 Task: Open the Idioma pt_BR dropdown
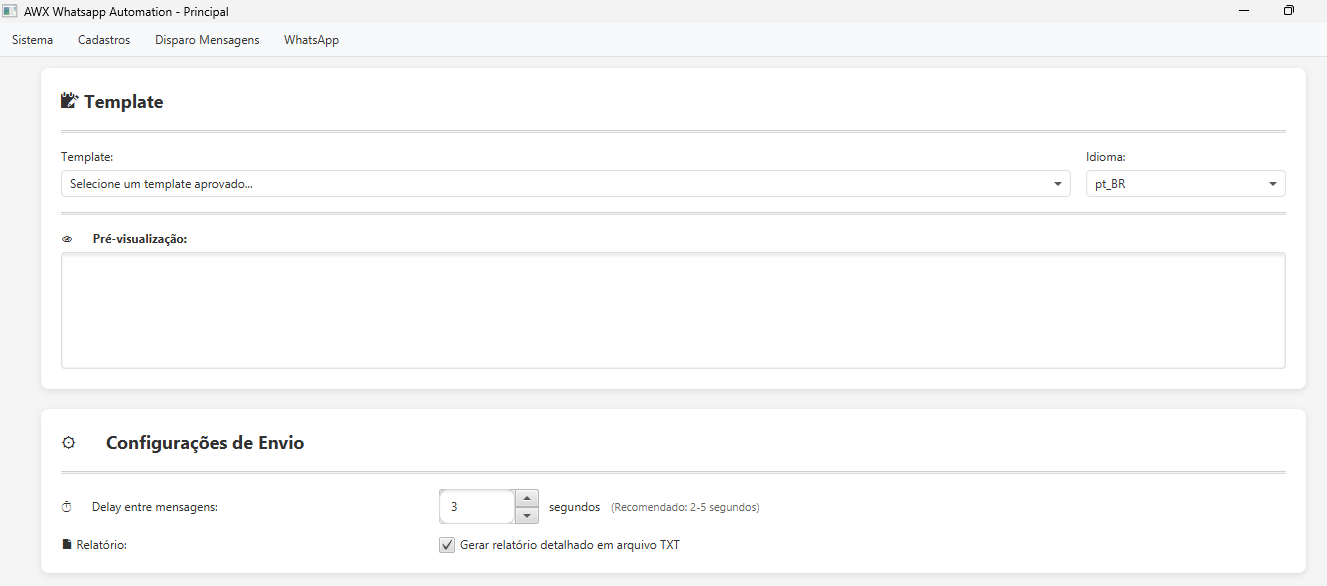click(1184, 183)
